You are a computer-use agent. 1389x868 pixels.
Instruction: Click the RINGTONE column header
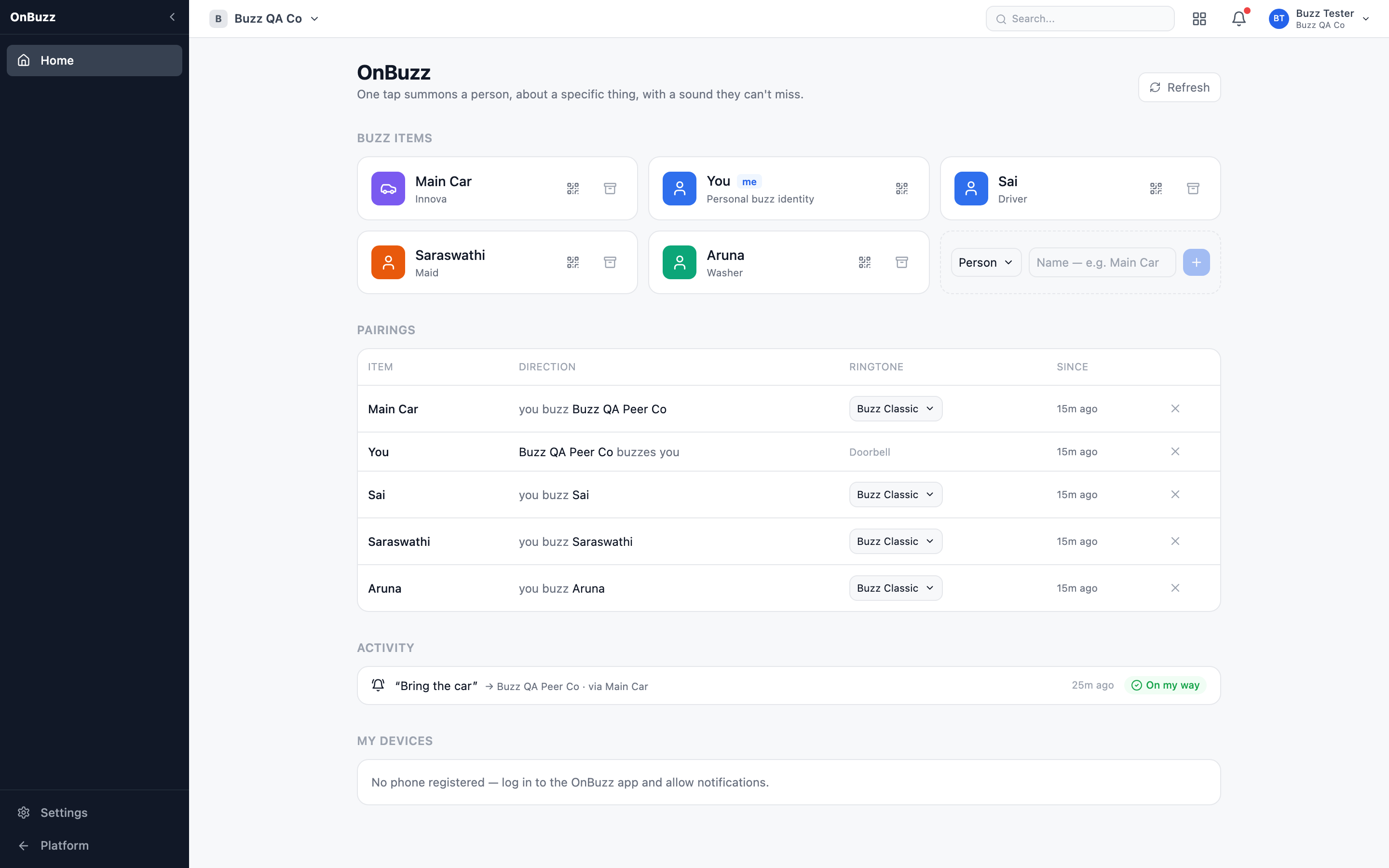tap(876, 367)
